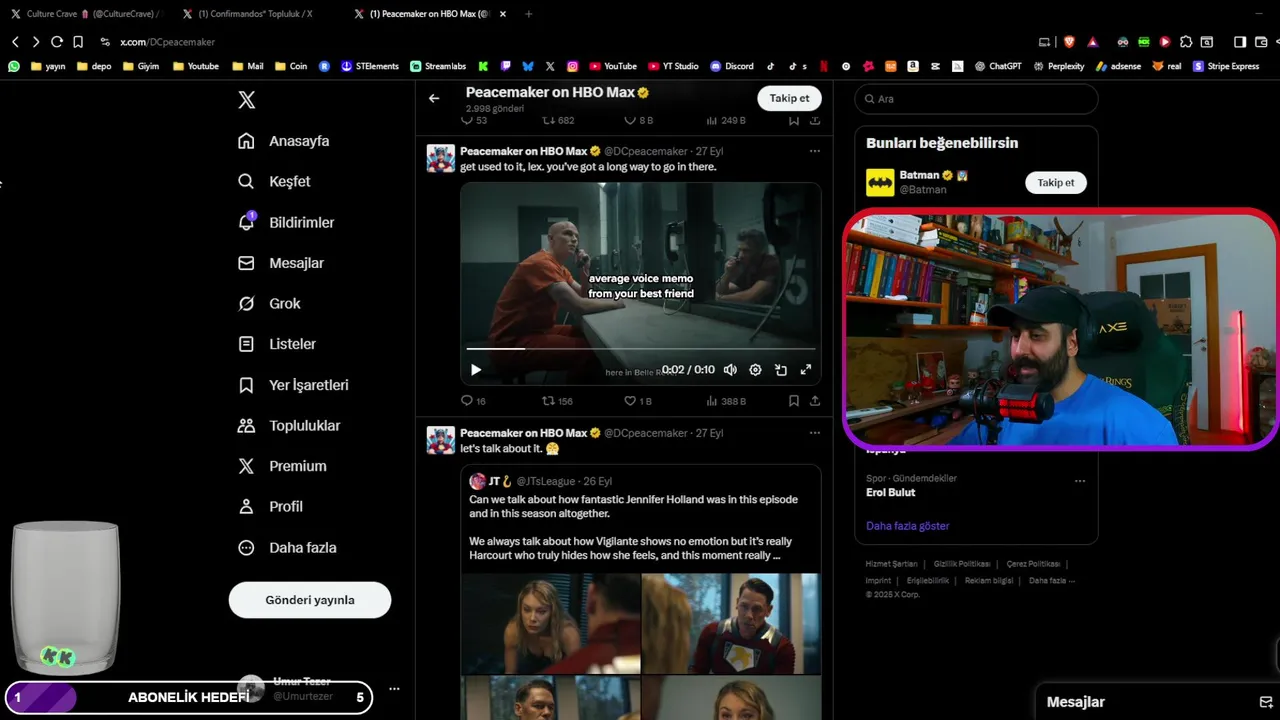
Task: Click the video picture-in-picture icon
Action: point(780,370)
